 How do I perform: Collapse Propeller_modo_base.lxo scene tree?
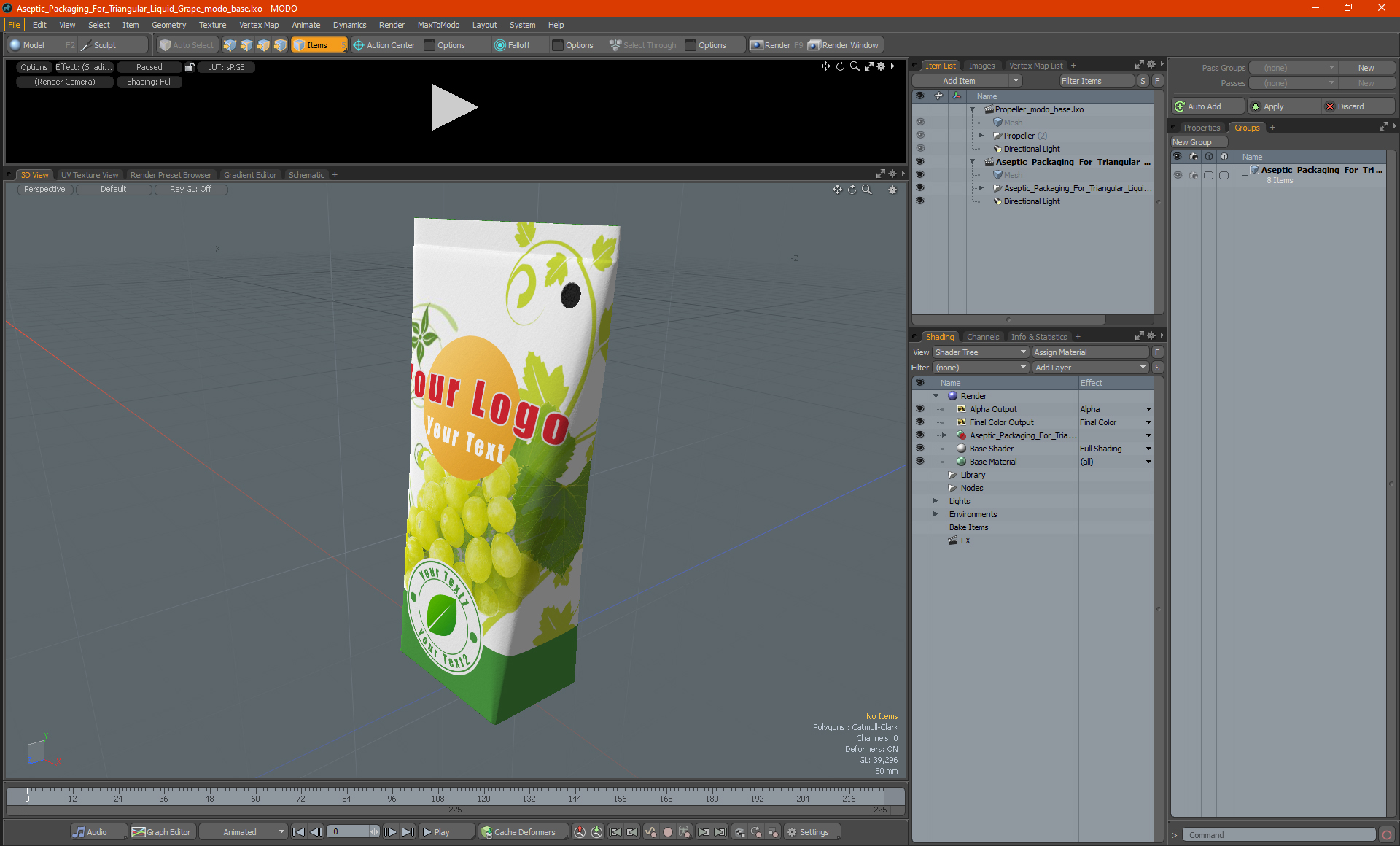[x=973, y=109]
